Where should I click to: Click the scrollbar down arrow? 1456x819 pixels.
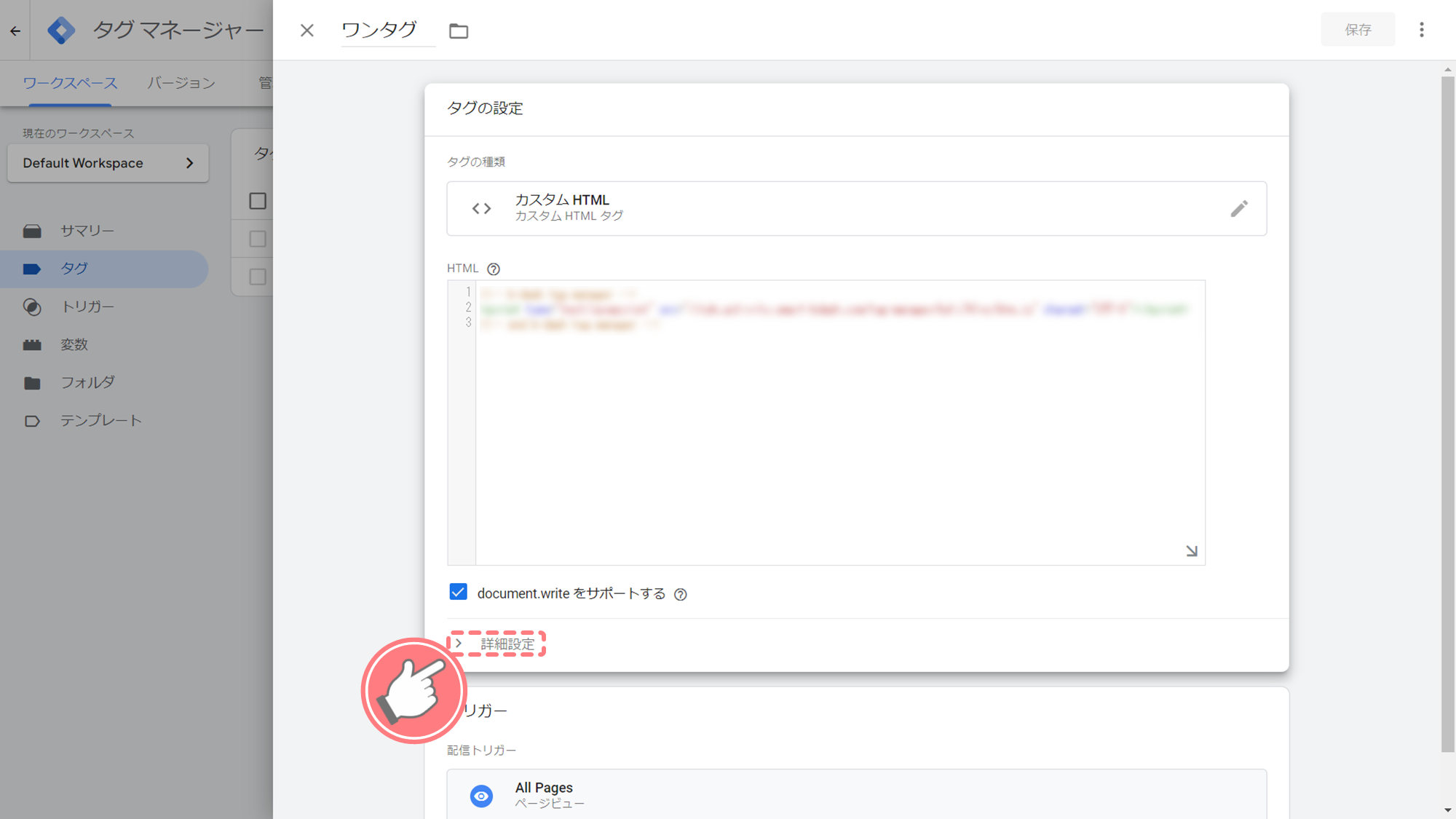(1447, 810)
